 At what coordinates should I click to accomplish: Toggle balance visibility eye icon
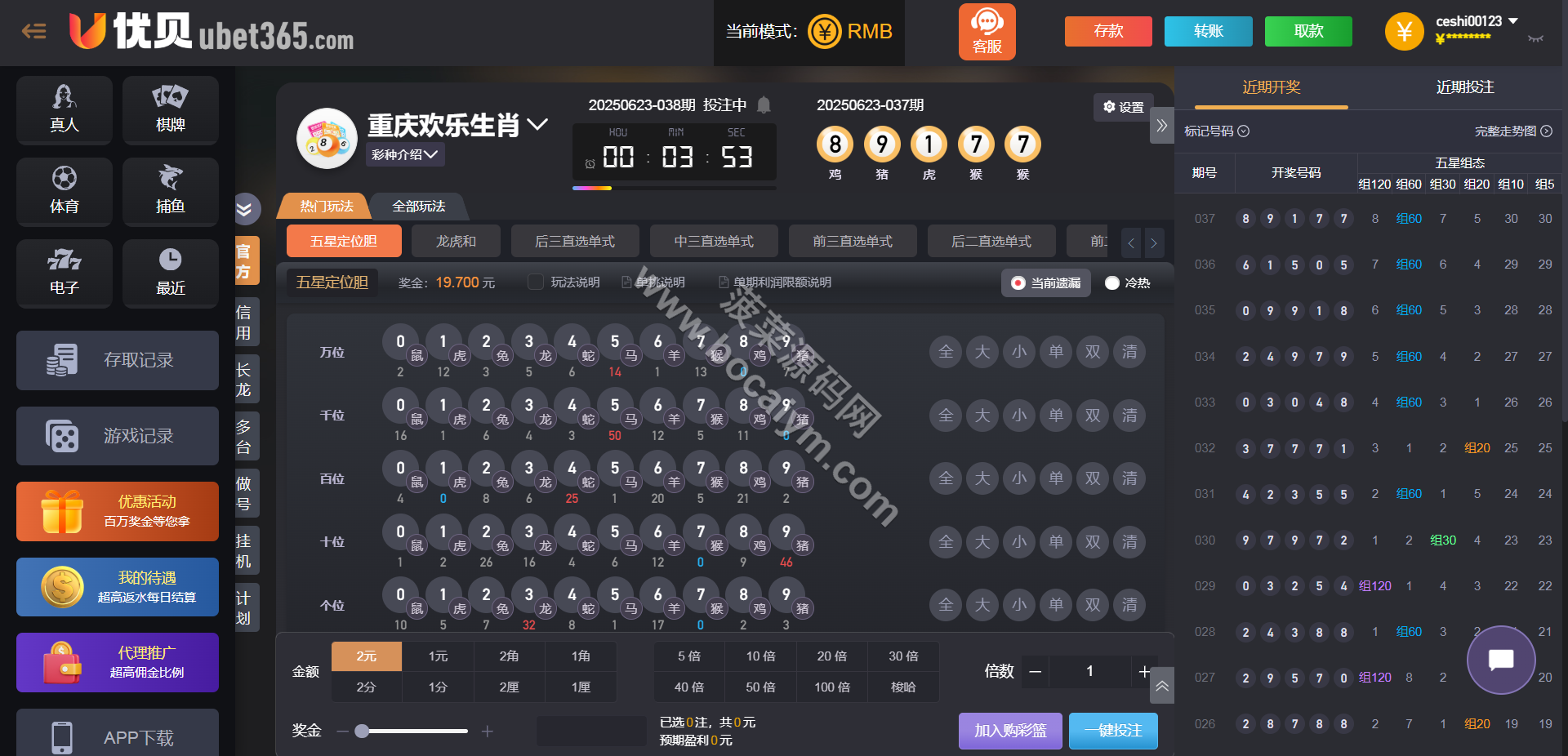1535,38
